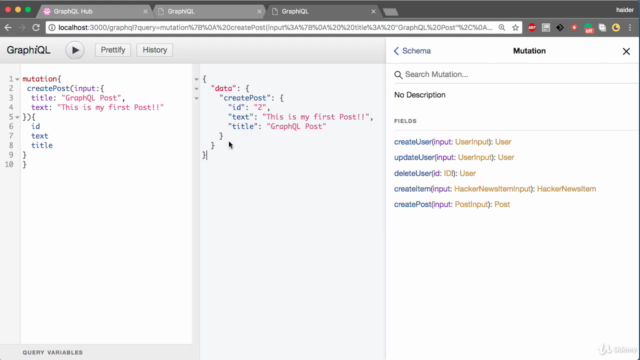
Task: Click the haider profile button
Action: click(x=624, y=10)
